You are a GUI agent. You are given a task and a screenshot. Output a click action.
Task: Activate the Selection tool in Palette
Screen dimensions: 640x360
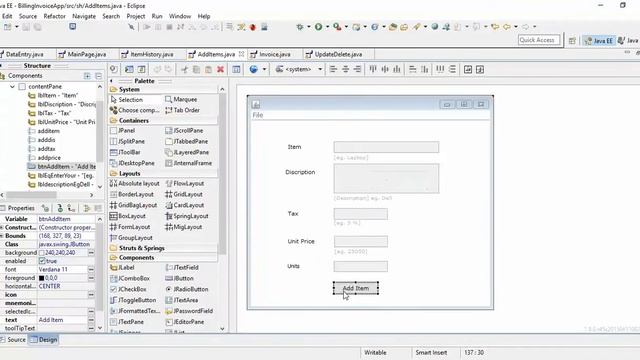tap(126, 100)
